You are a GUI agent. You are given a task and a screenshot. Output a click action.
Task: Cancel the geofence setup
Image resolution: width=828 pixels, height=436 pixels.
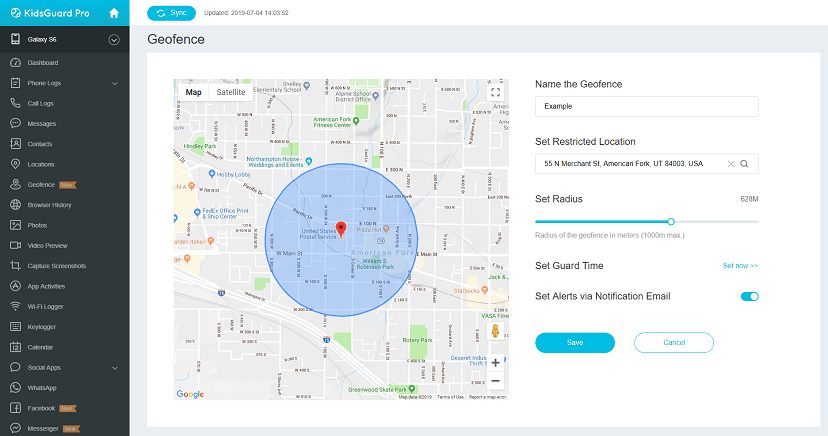[674, 343]
